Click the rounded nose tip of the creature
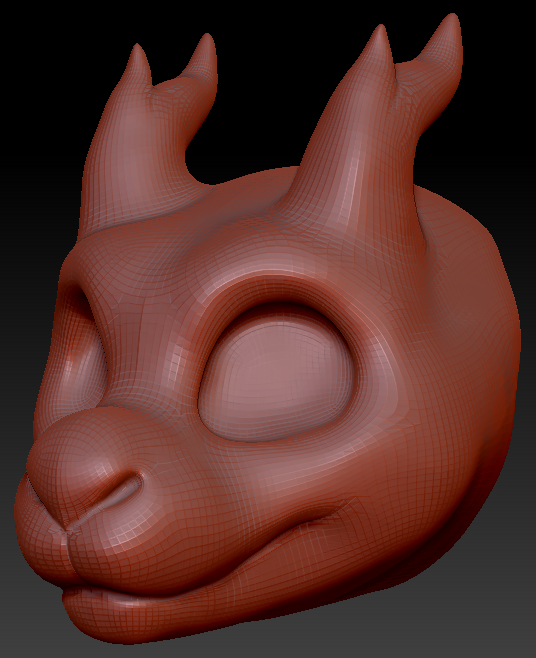This screenshot has width=536, height=658. pyautogui.click(x=63, y=451)
